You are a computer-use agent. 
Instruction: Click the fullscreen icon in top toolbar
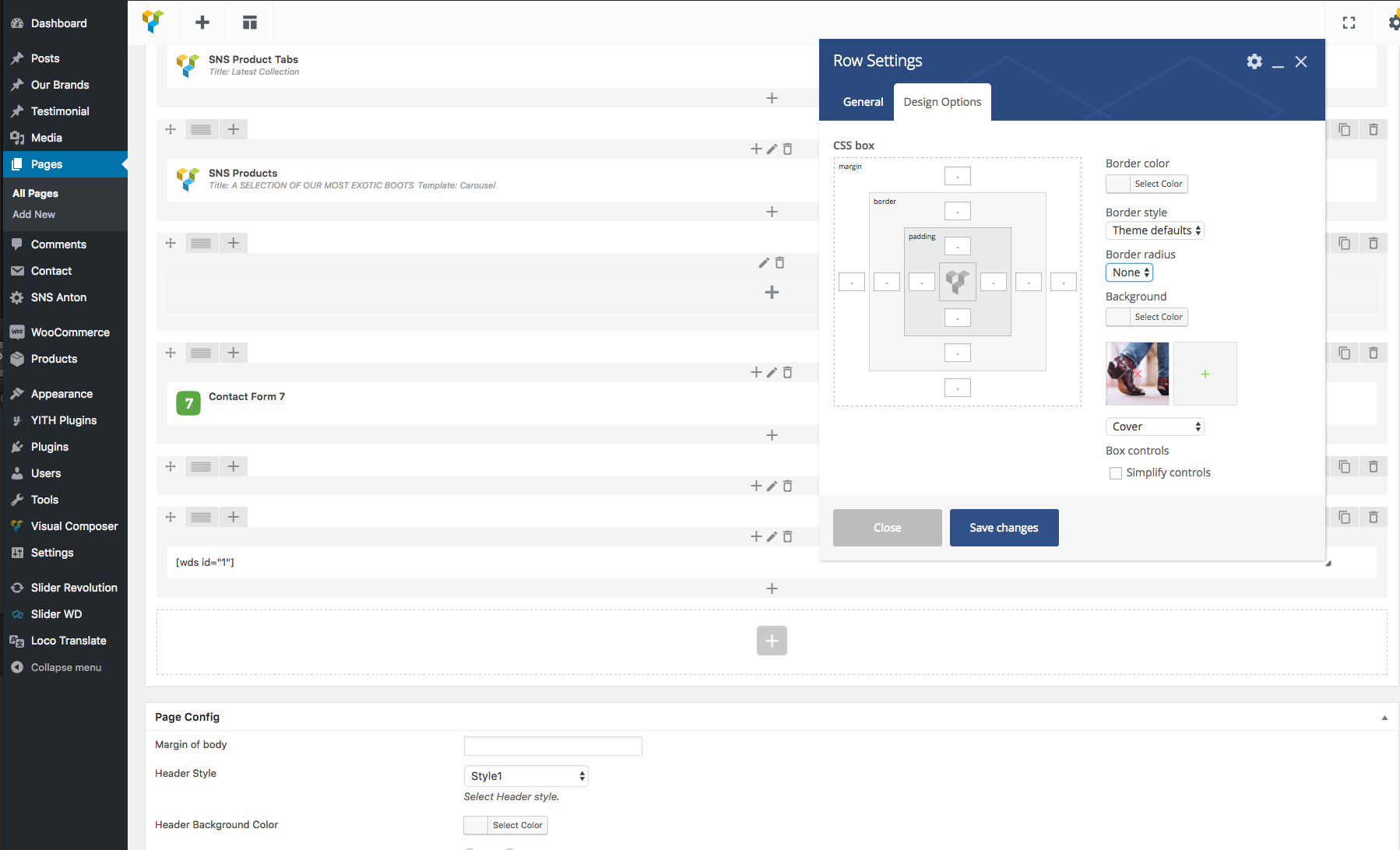pos(1349,23)
